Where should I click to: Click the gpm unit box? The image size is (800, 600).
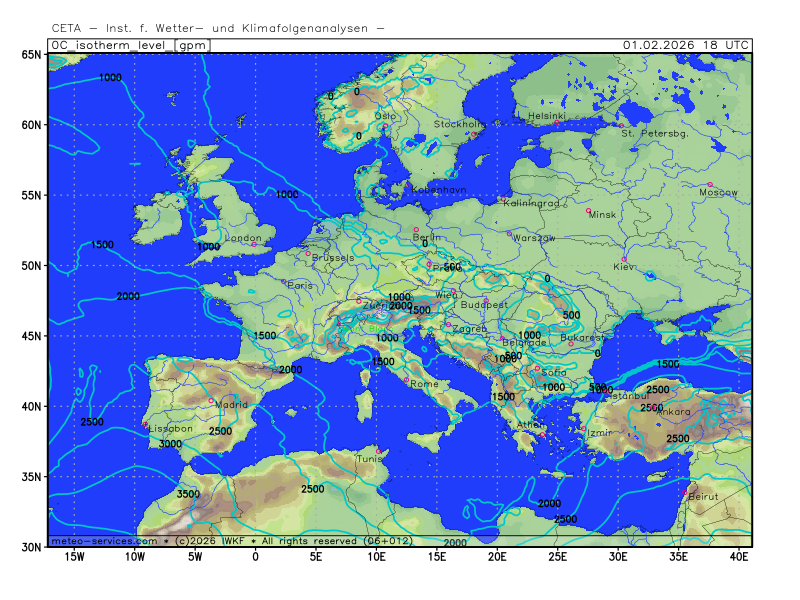[191, 45]
